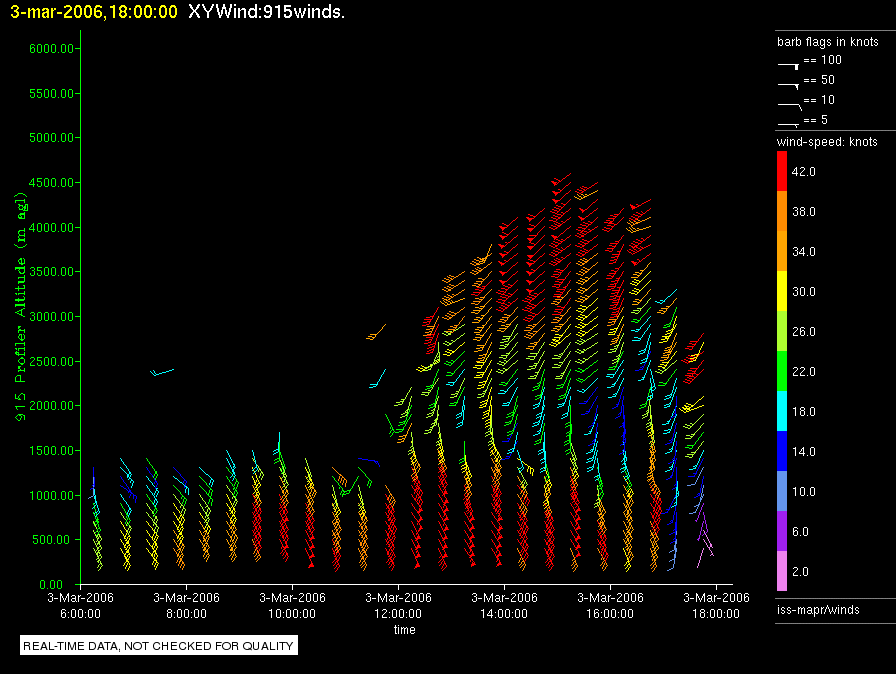Click the 'barb flags in knots' legend header
The height and width of the screenshot is (674, 896).
827,42
